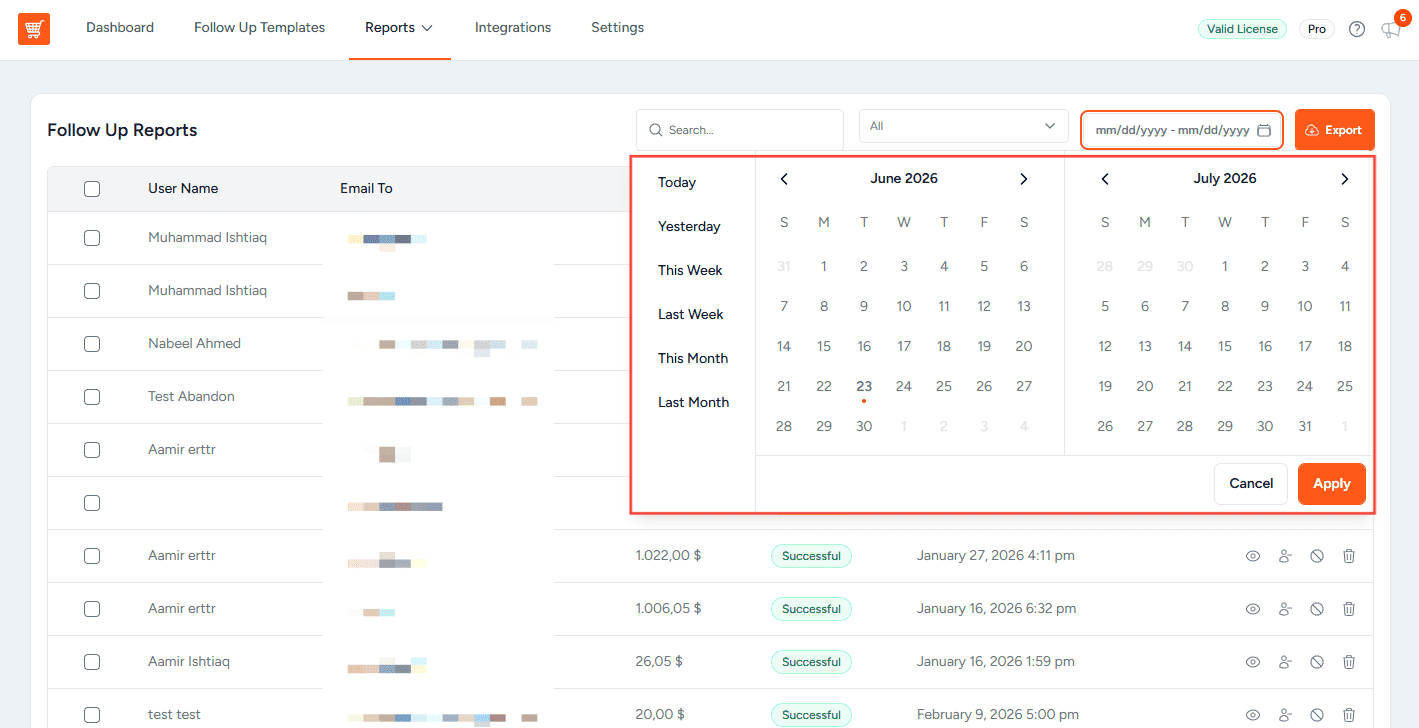Check the Aamir Ishtiaq row checkbox
The height and width of the screenshot is (728, 1419).
pyautogui.click(x=92, y=662)
